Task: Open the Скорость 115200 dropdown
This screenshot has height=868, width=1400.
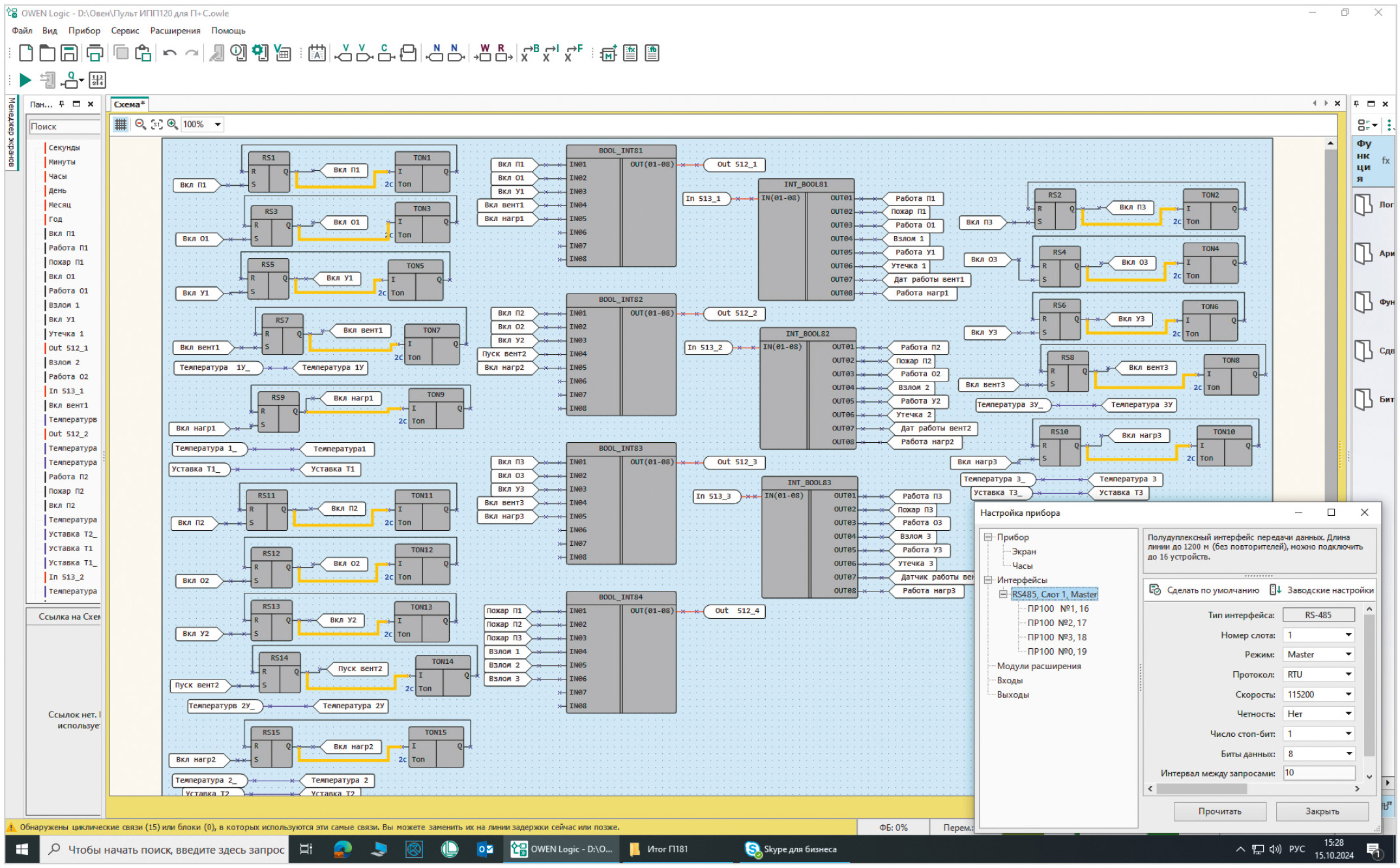Action: click(x=1348, y=695)
